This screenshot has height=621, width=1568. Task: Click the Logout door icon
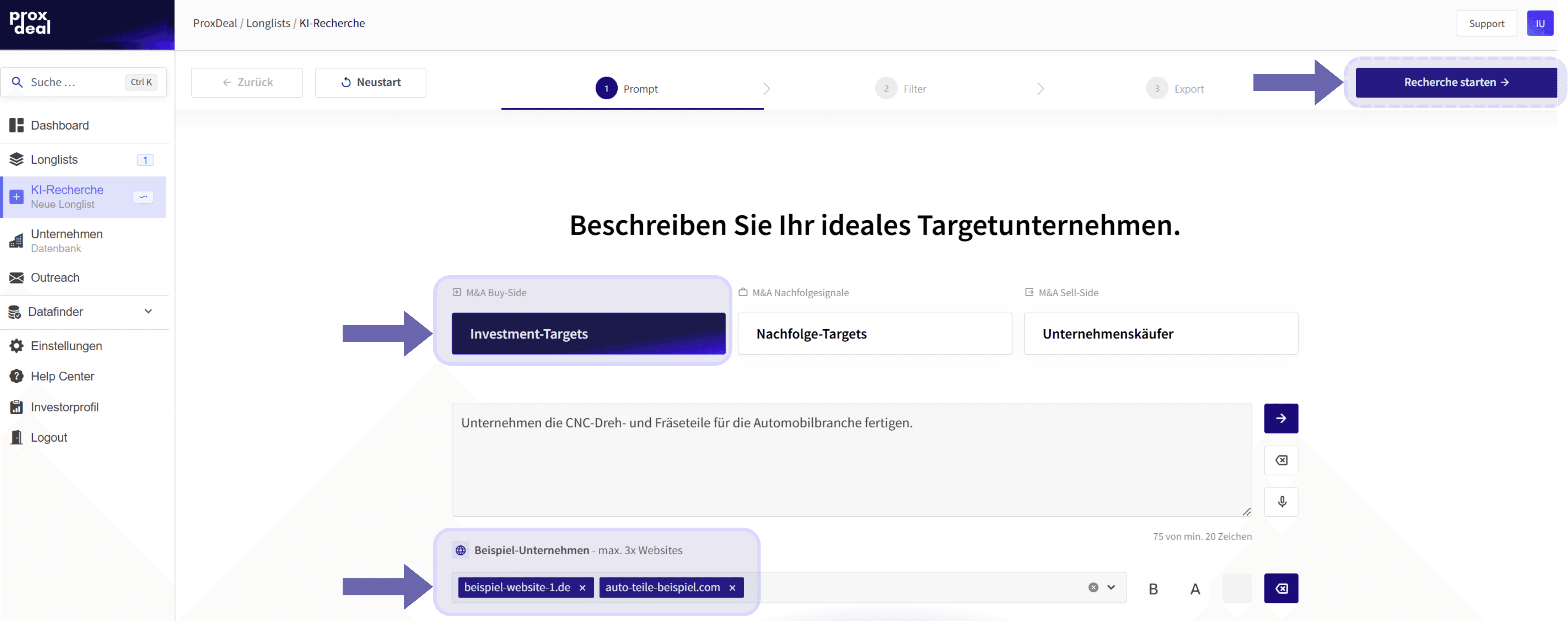point(16,437)
